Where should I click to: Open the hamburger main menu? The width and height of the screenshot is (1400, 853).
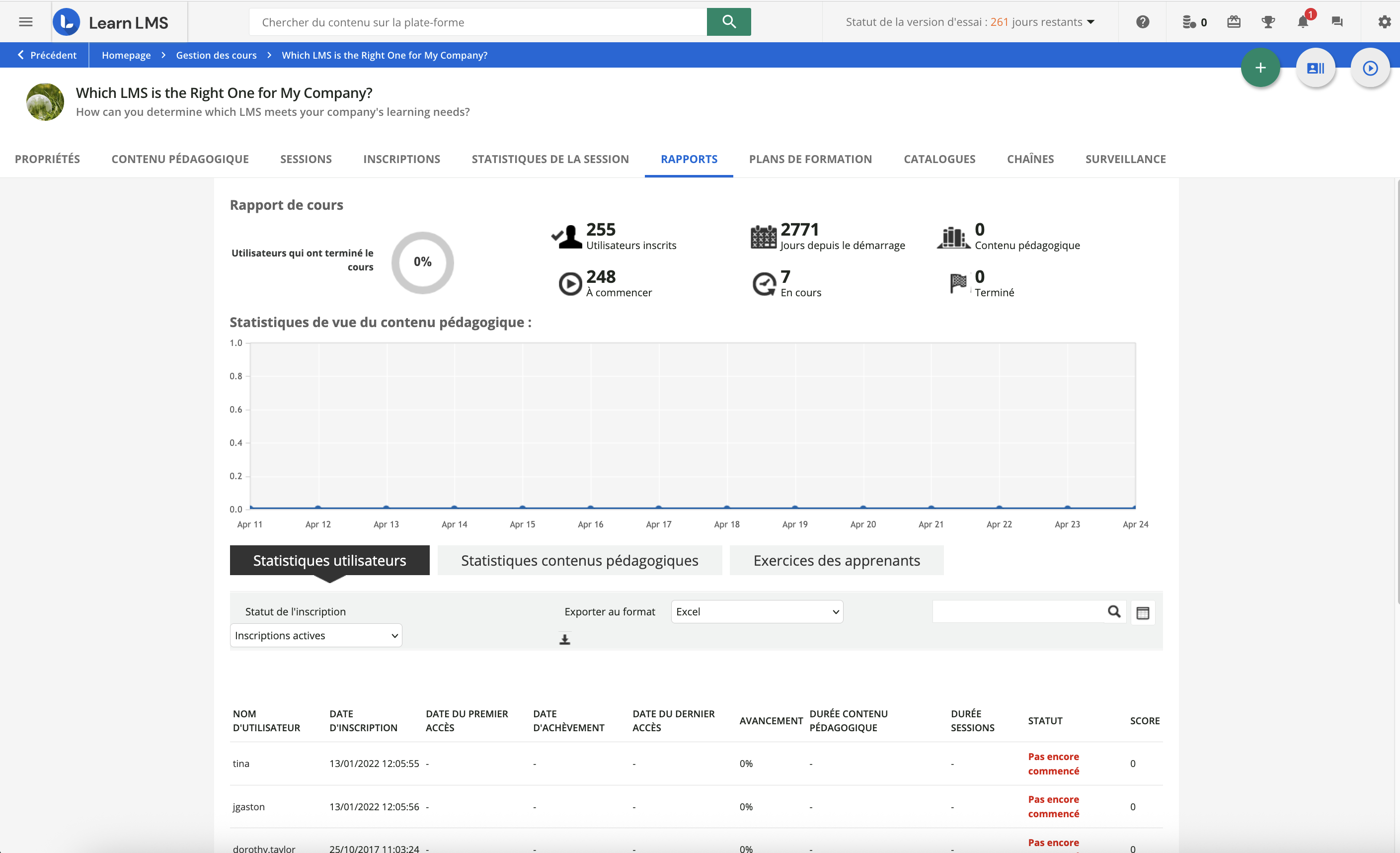click(25, 22)
